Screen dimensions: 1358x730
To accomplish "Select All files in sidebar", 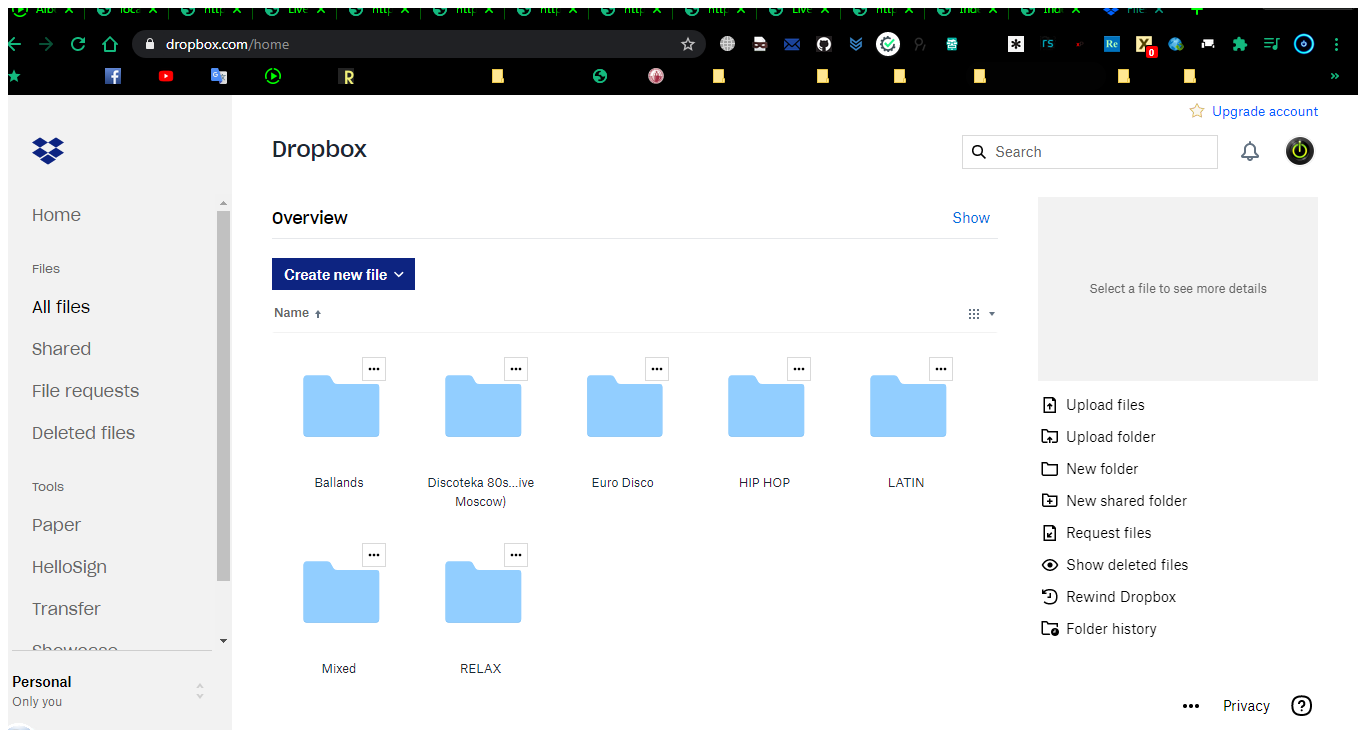I will pyautogui.click(x=61, y=307).
